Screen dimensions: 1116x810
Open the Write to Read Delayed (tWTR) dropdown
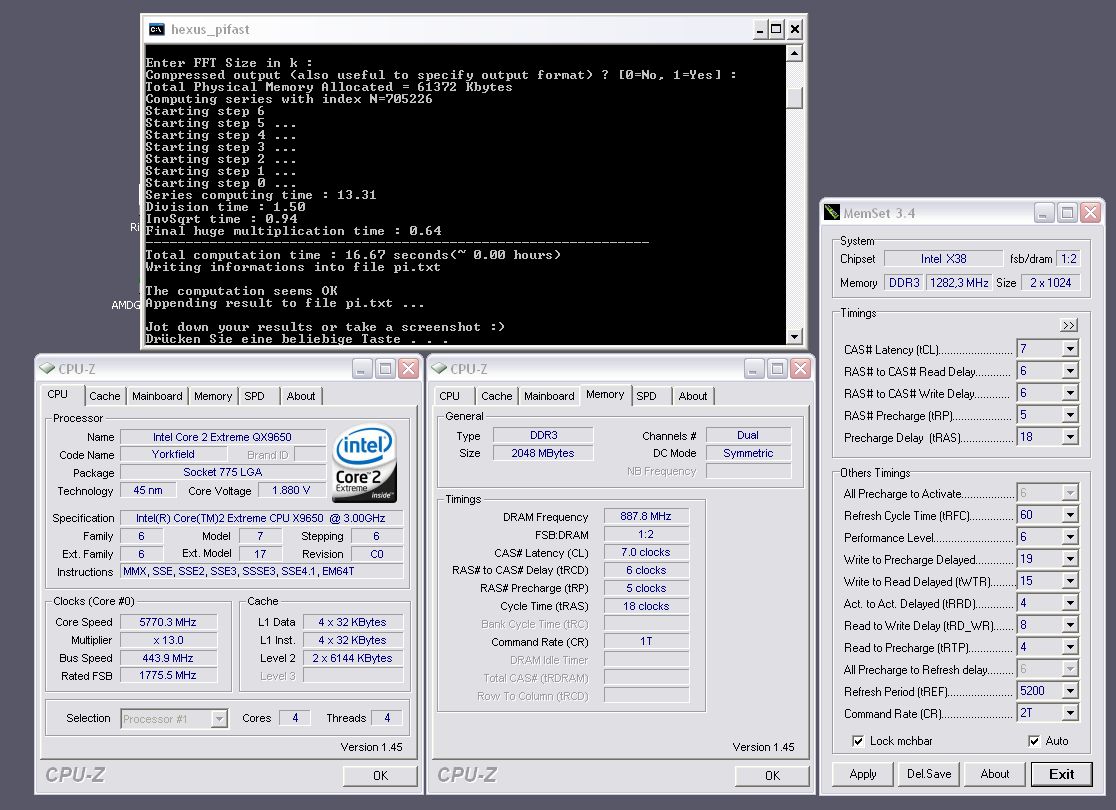coord(1070,581)
